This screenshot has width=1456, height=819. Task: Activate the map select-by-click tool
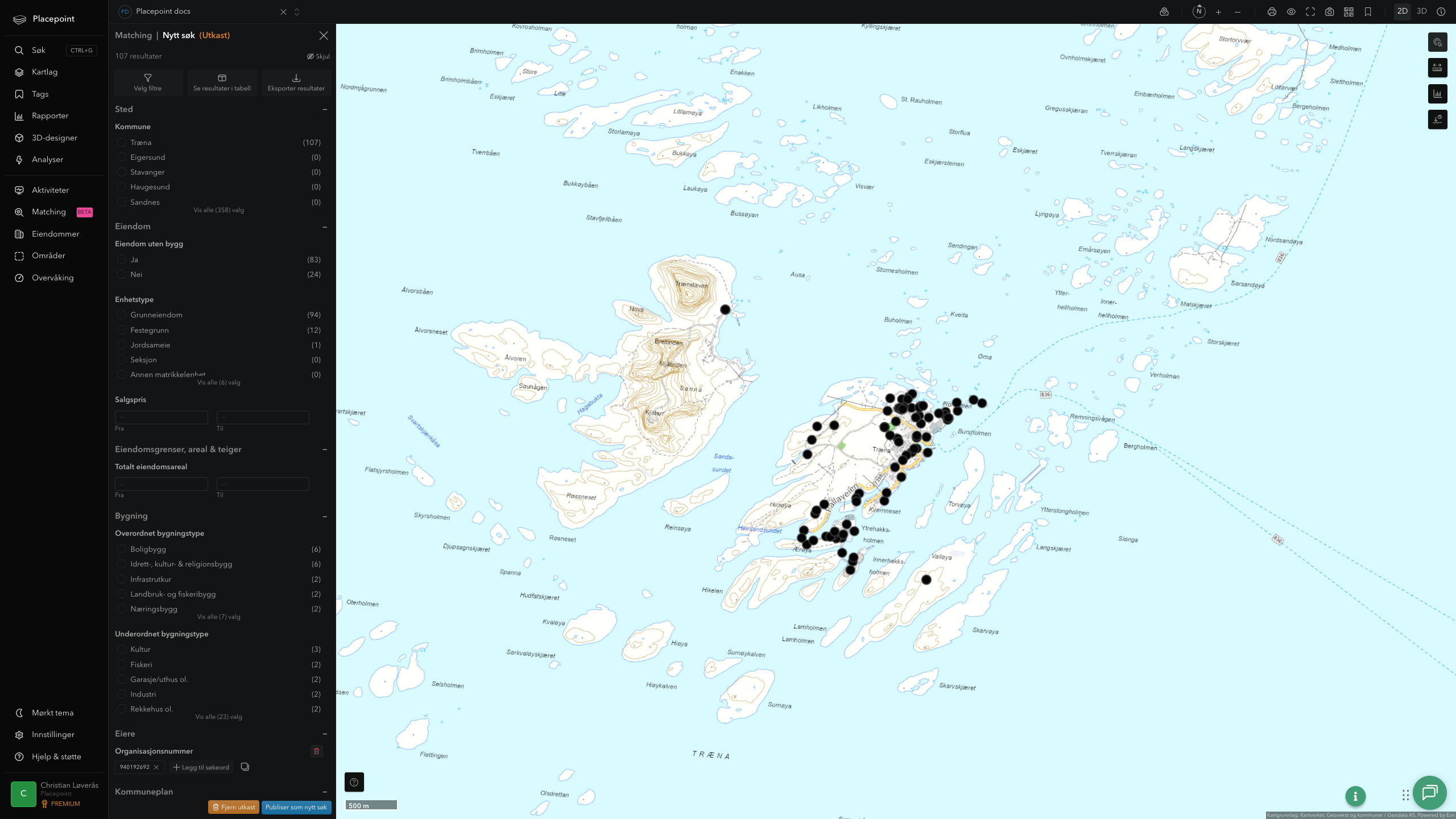[x=1437, y=42]
